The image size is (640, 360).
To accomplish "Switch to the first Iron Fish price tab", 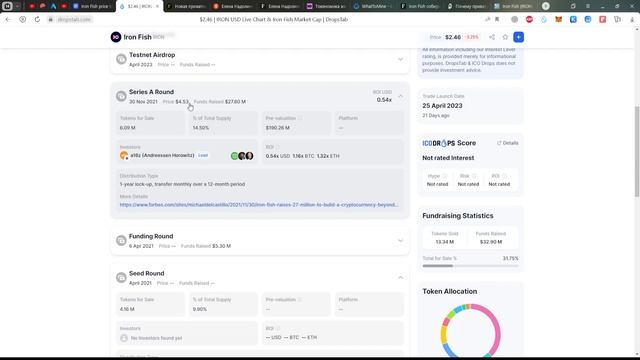I will [x=92, y=6].
